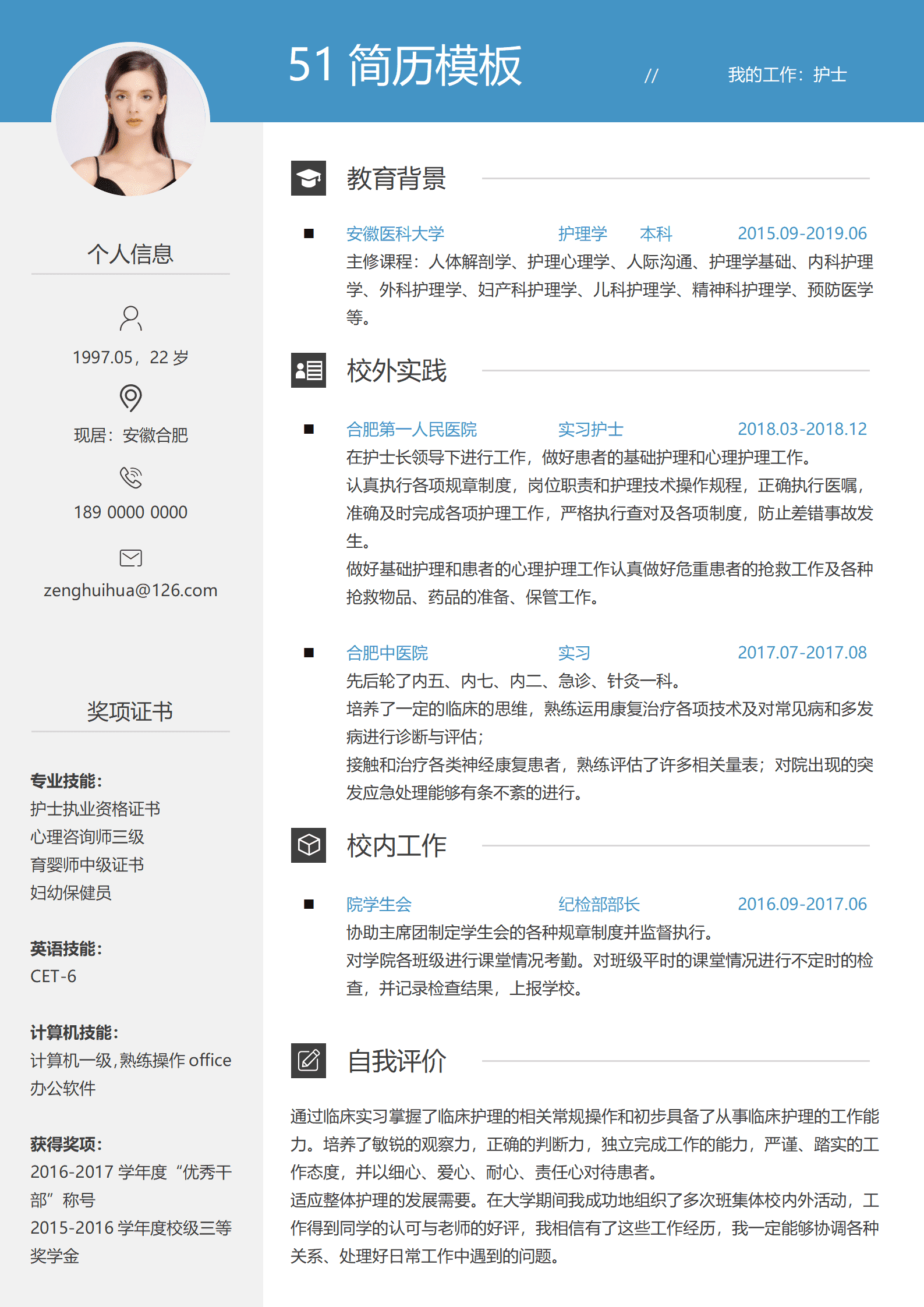Click the 获得奖项 label
The height and width of the screenshot is (1307, 924).
(x=66, y=1144)
